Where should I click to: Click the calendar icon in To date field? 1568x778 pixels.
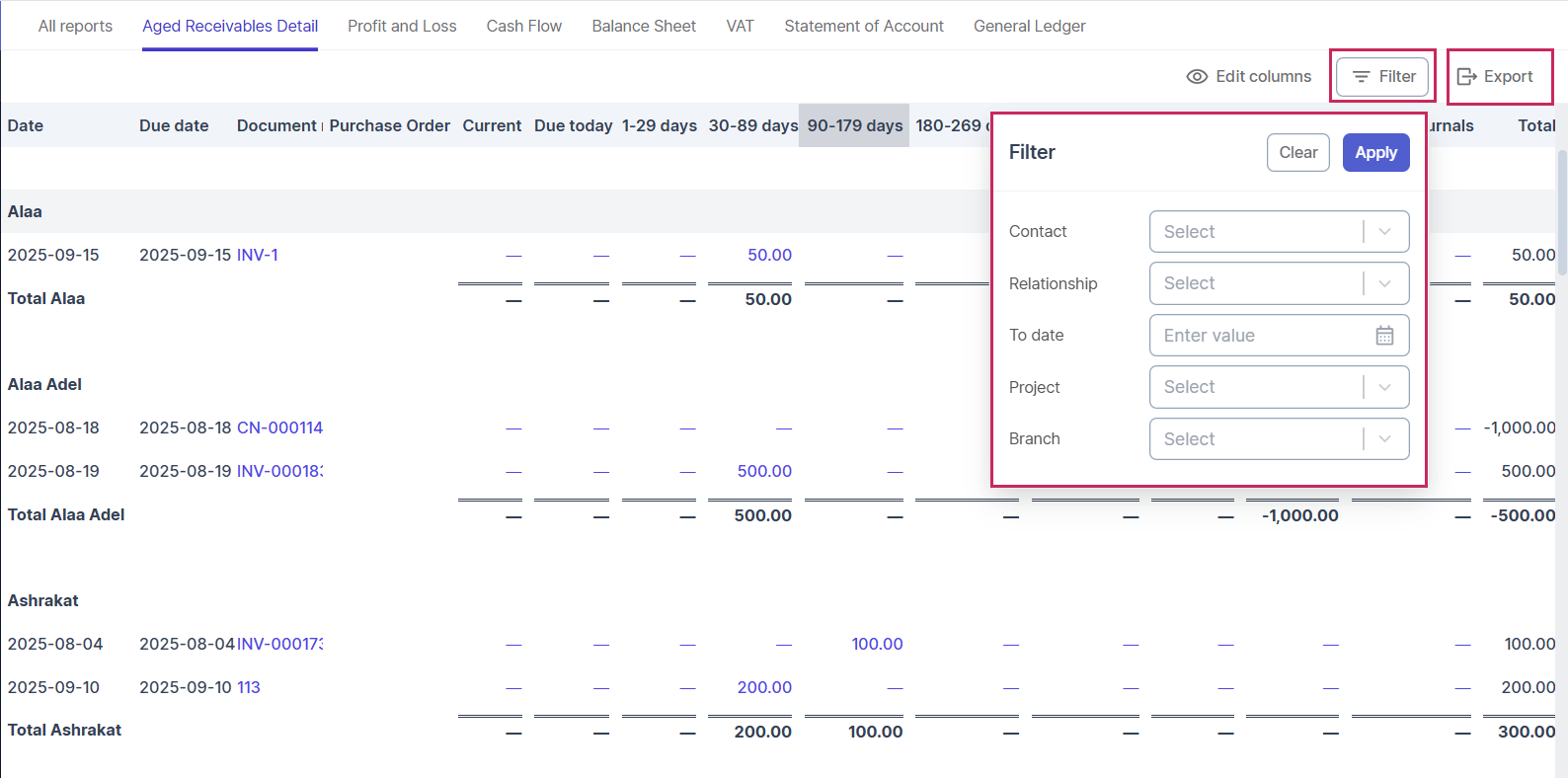point(1384,336)
